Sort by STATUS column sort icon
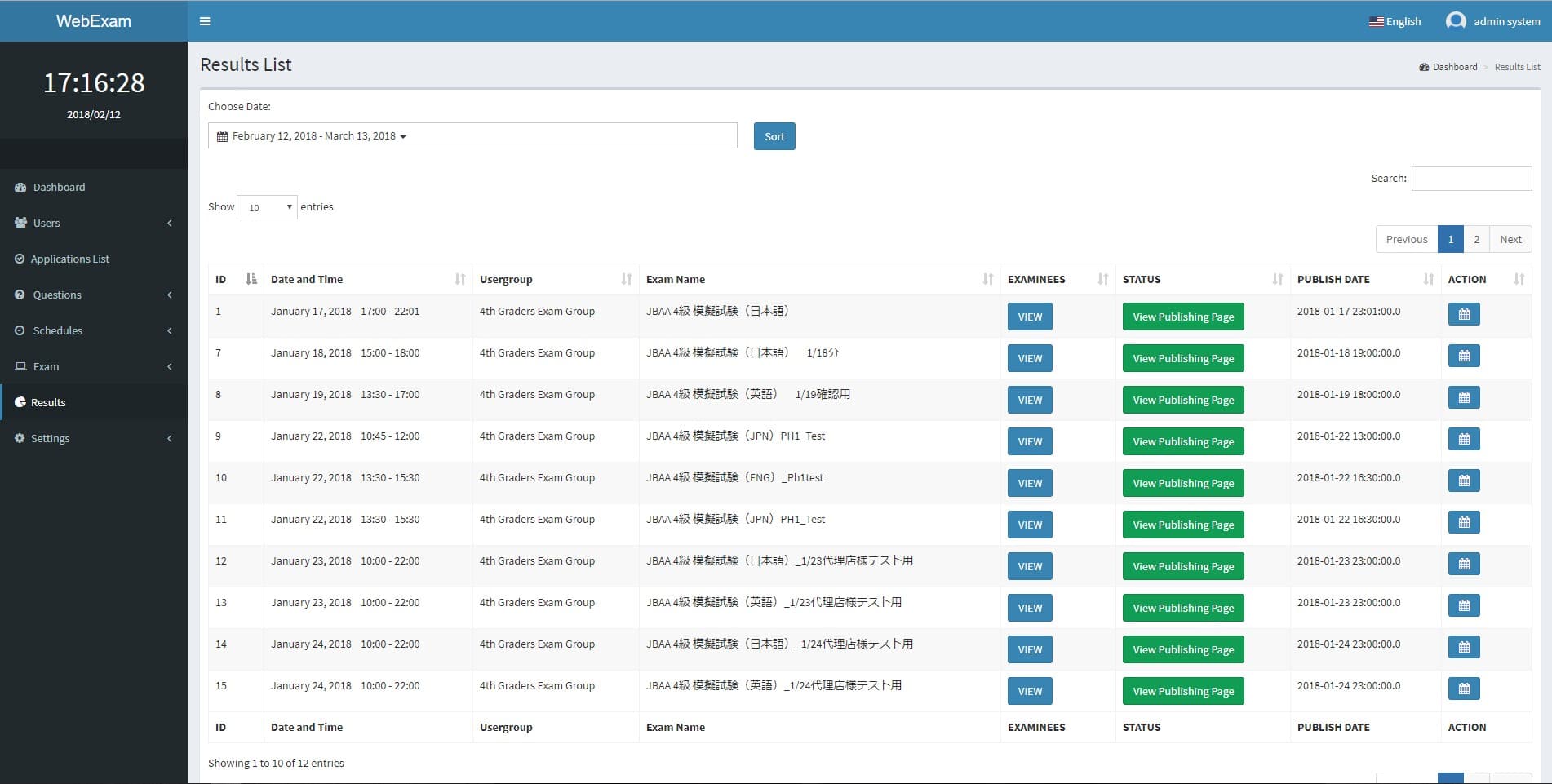This screenshot has width=1552, height=784. 1278,279
